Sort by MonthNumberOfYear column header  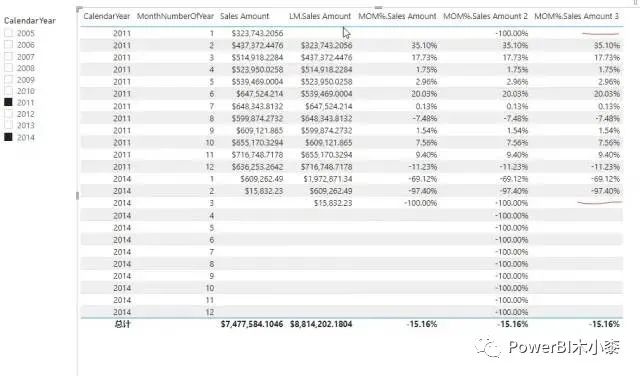tap(175, 16)
